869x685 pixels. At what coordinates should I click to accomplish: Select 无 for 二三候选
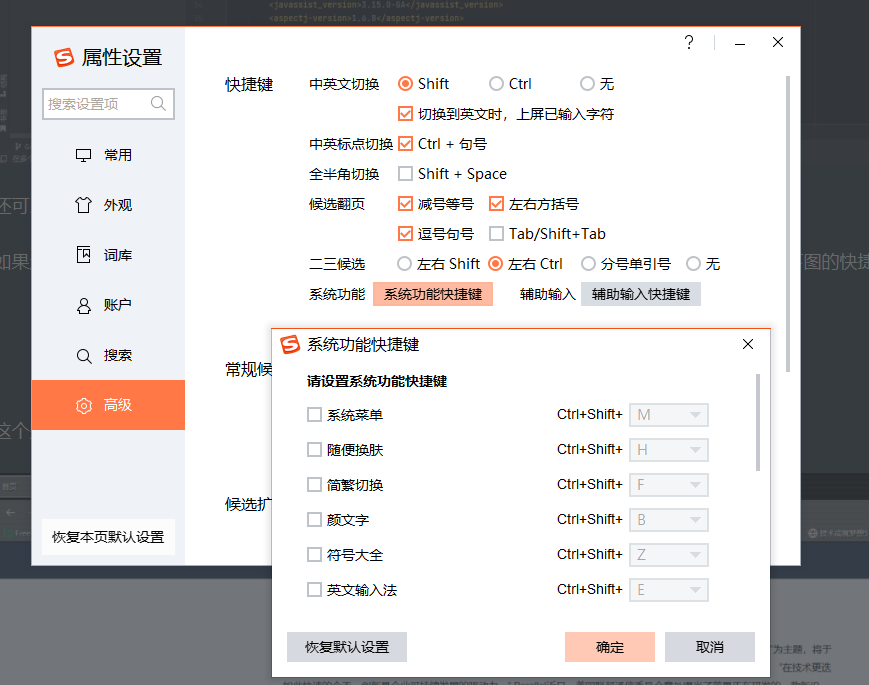pos(693,263)
